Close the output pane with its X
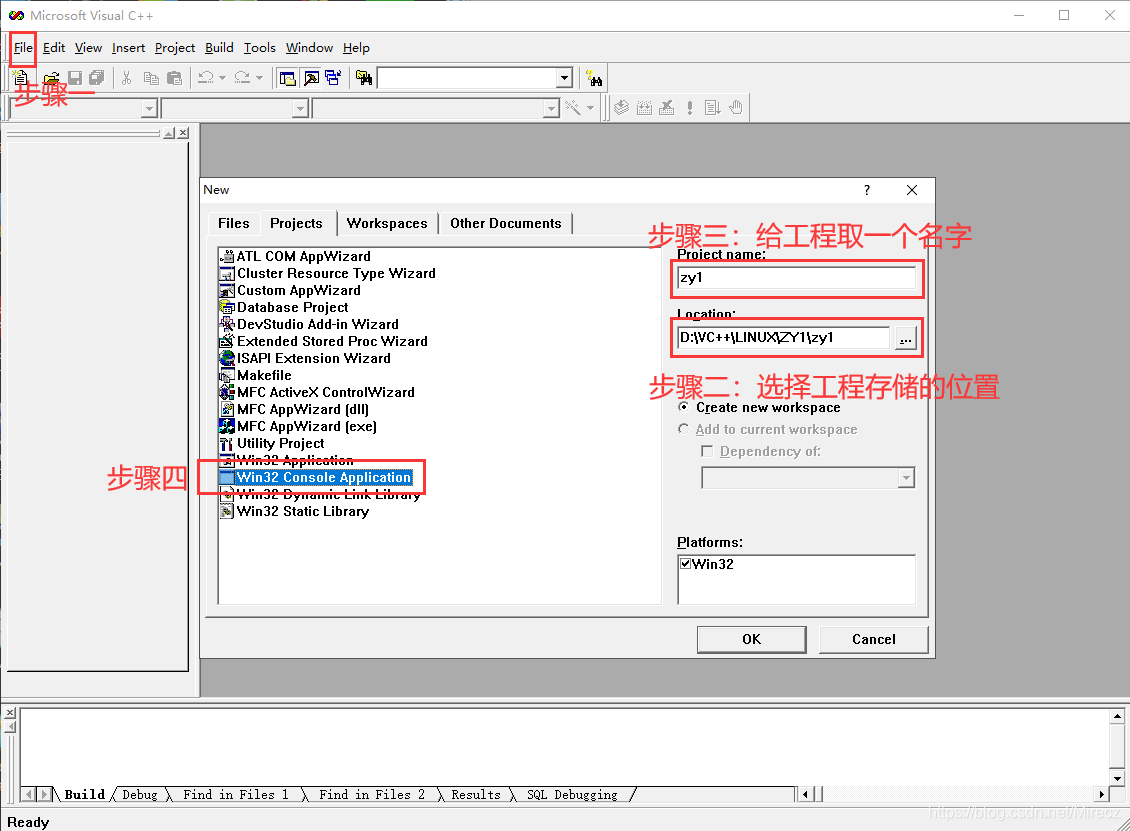The image size is (1130, 831). [x=10, y=713]
